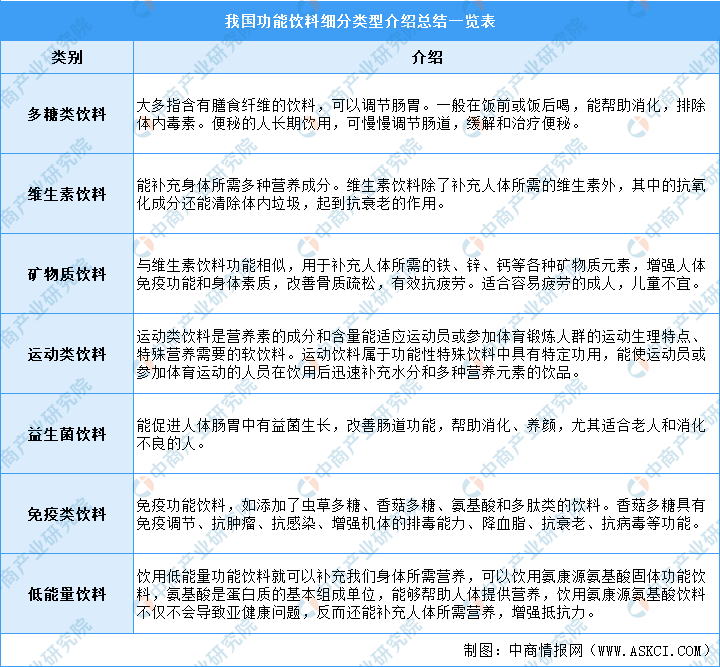
Task: Click the description starting 免疫功能饮料，如添加了虫草多糖
Action: [x=421, y=514]
